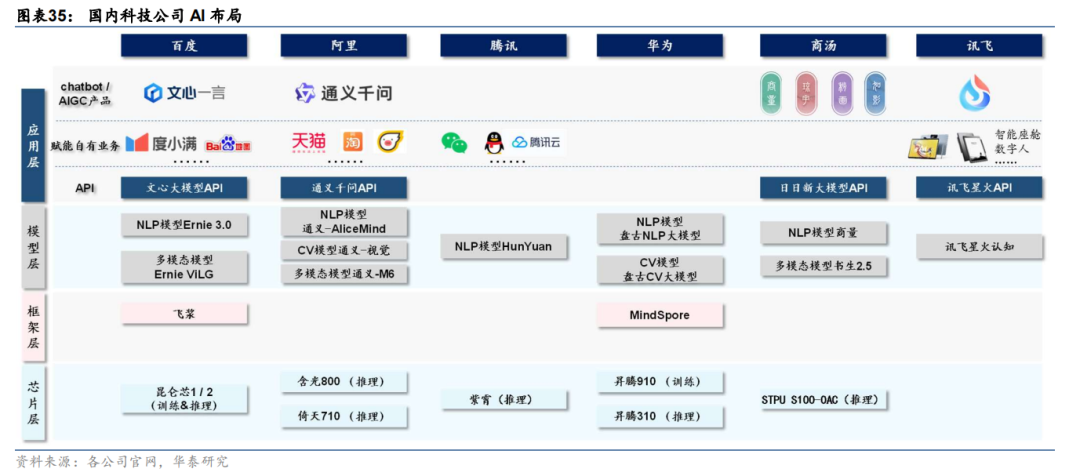Click the 文心一言 hexagon logo
Screen dimensions: 1080x476
153,93
